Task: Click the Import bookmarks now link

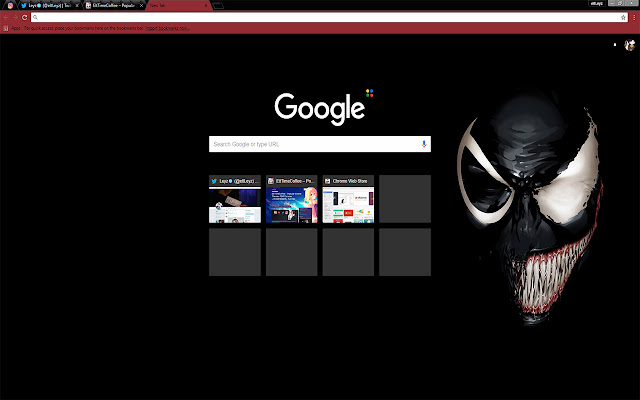Action: [x=167, y=28]
